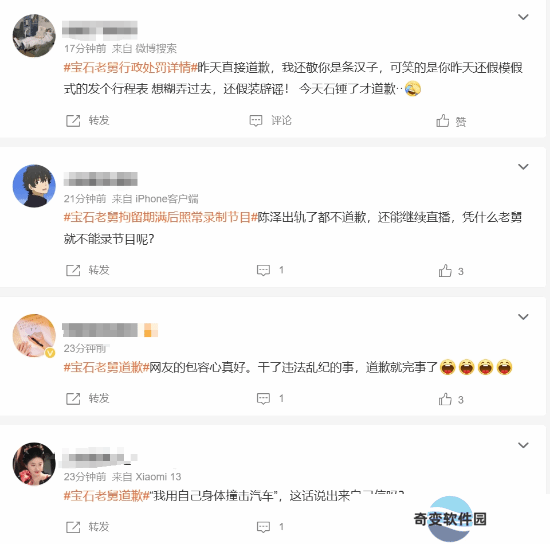Open comments on the 17分钟前 post

(256, 121)
